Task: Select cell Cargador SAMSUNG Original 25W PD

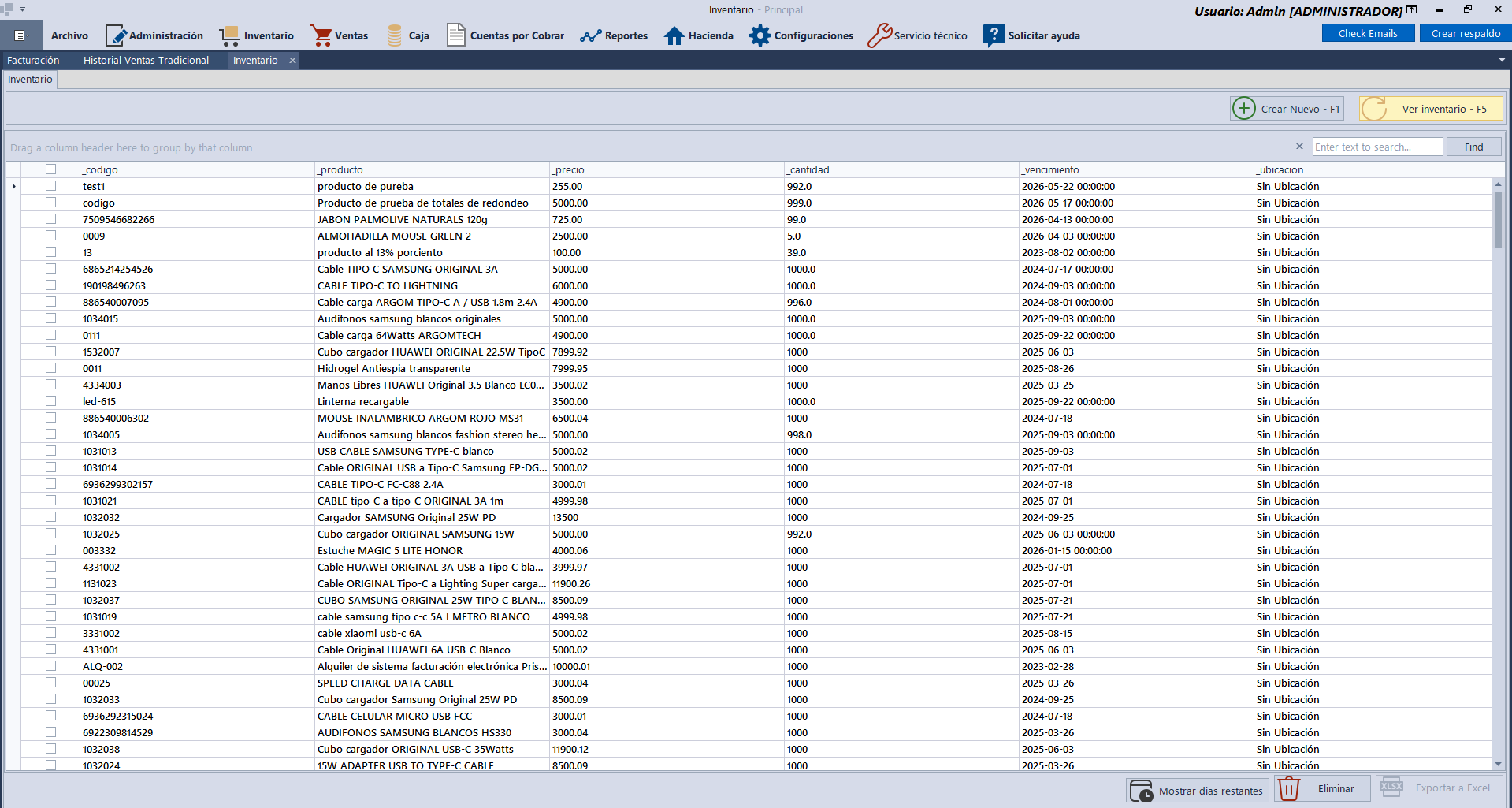Action: pos(432,517)
